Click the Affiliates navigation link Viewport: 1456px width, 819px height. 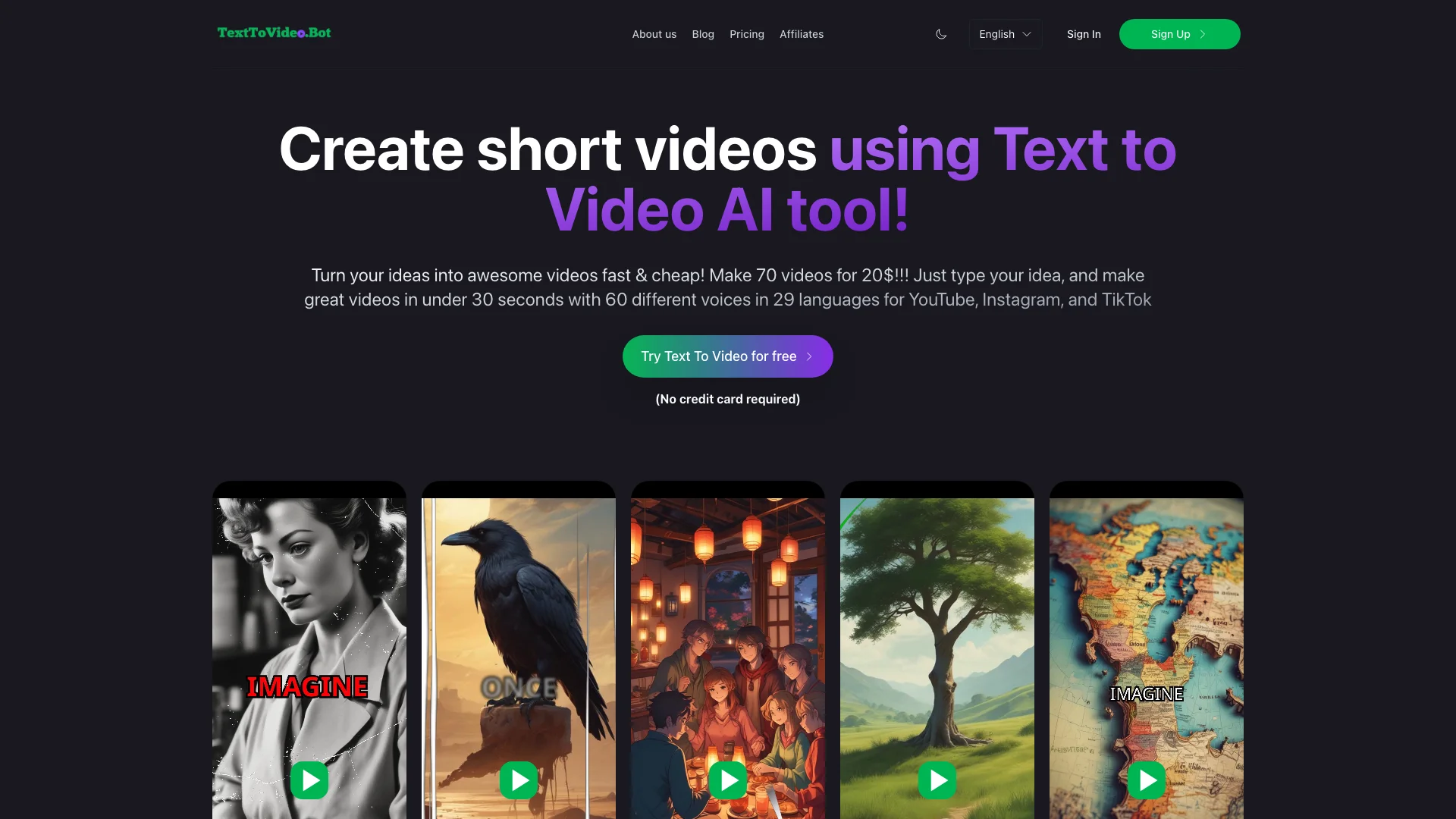click(801, 33)
